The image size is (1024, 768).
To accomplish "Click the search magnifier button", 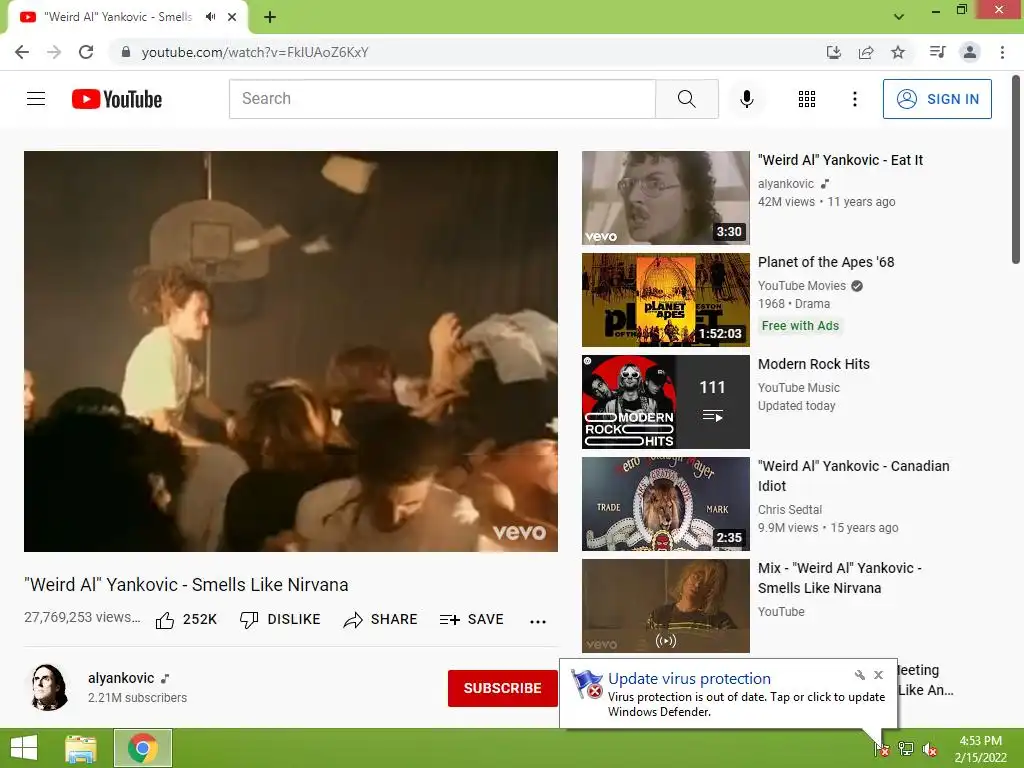I will pyautogui.click(x=686, y=99).
